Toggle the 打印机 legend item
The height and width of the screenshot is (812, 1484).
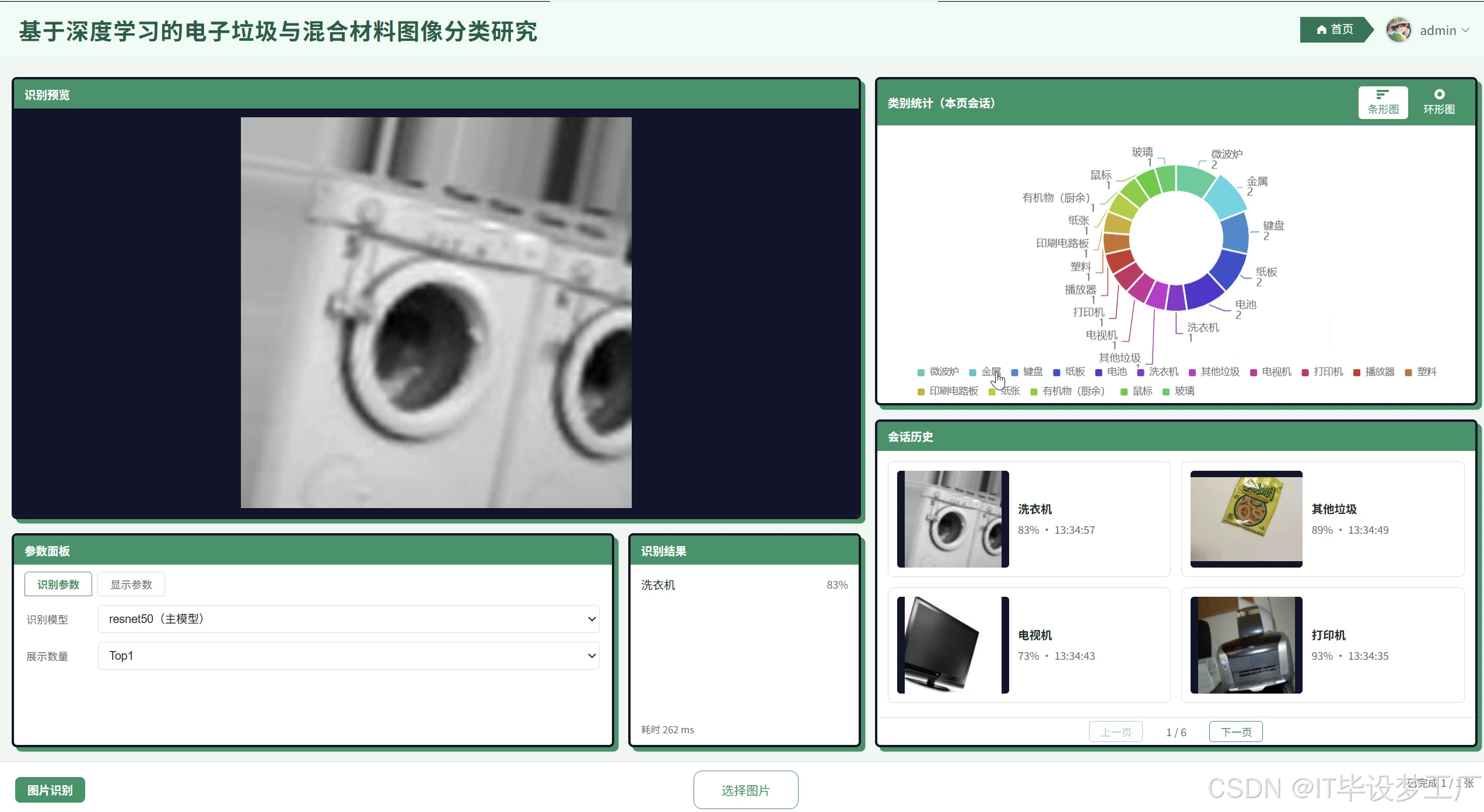coord(1322,372)
